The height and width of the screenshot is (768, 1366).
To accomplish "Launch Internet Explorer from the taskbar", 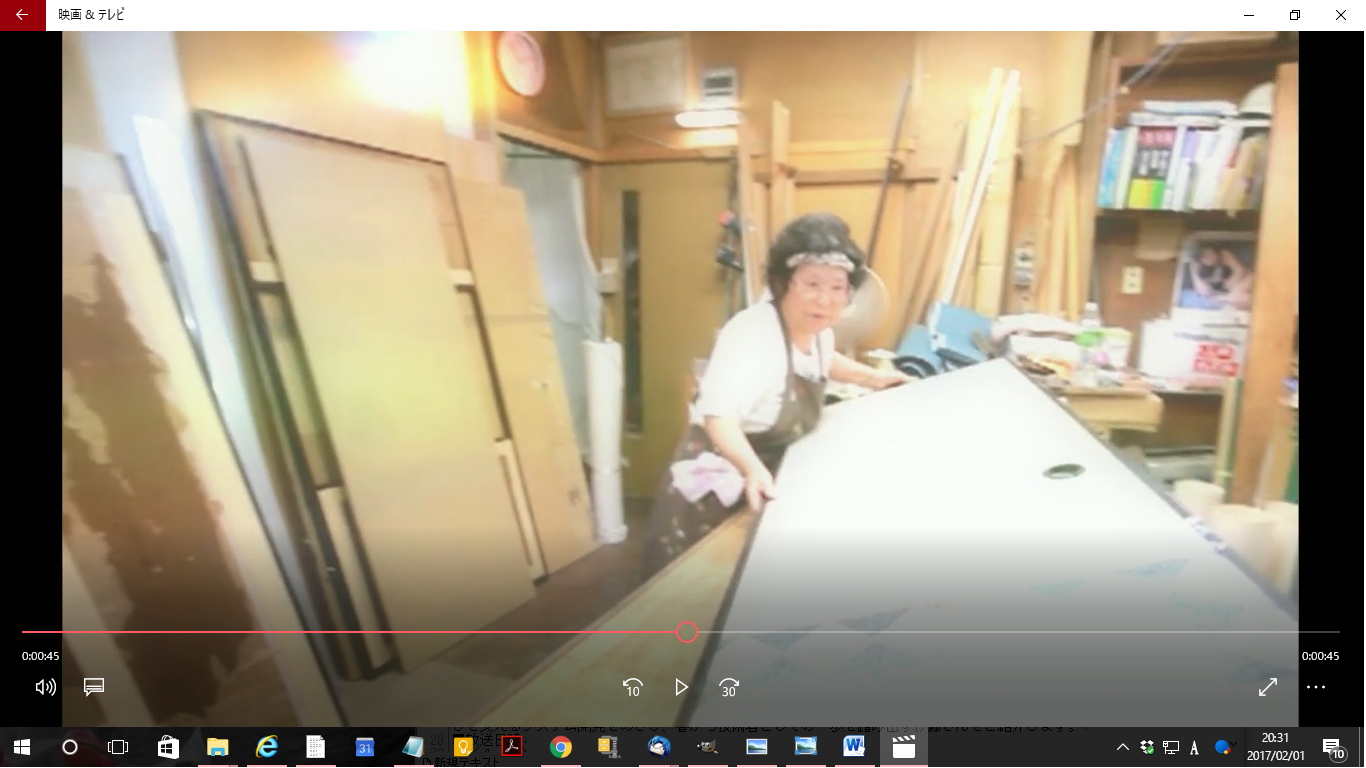I will pyautogui.click(x=266, y=747).
